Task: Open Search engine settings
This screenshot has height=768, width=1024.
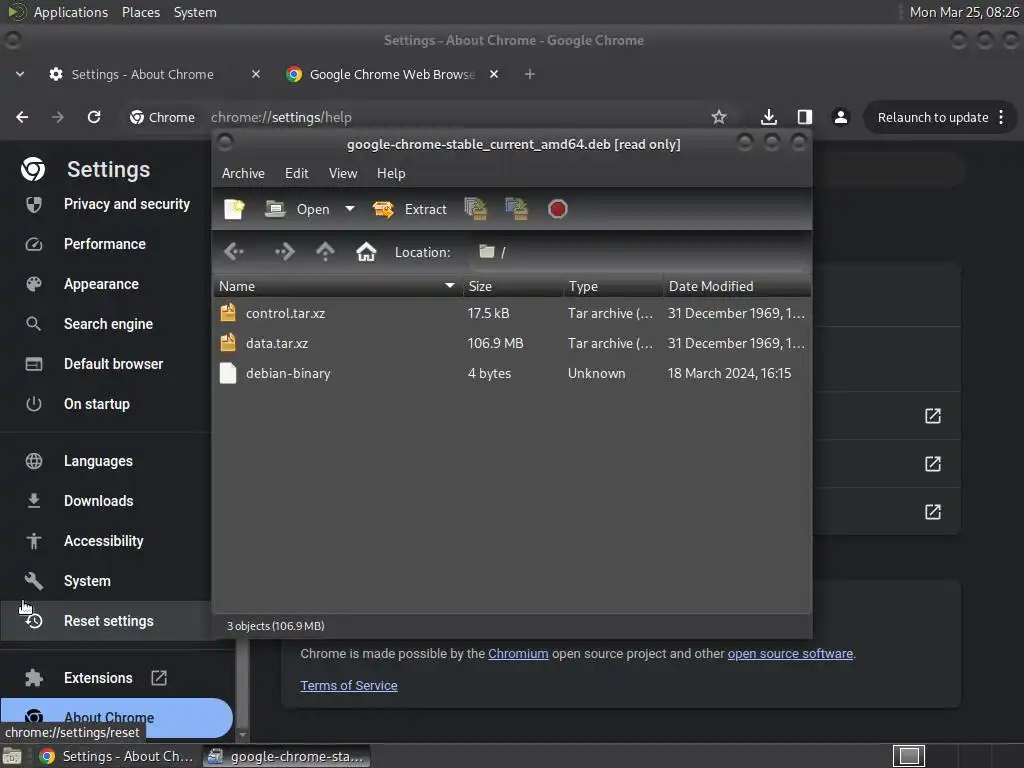Action: tap(108, 324)
